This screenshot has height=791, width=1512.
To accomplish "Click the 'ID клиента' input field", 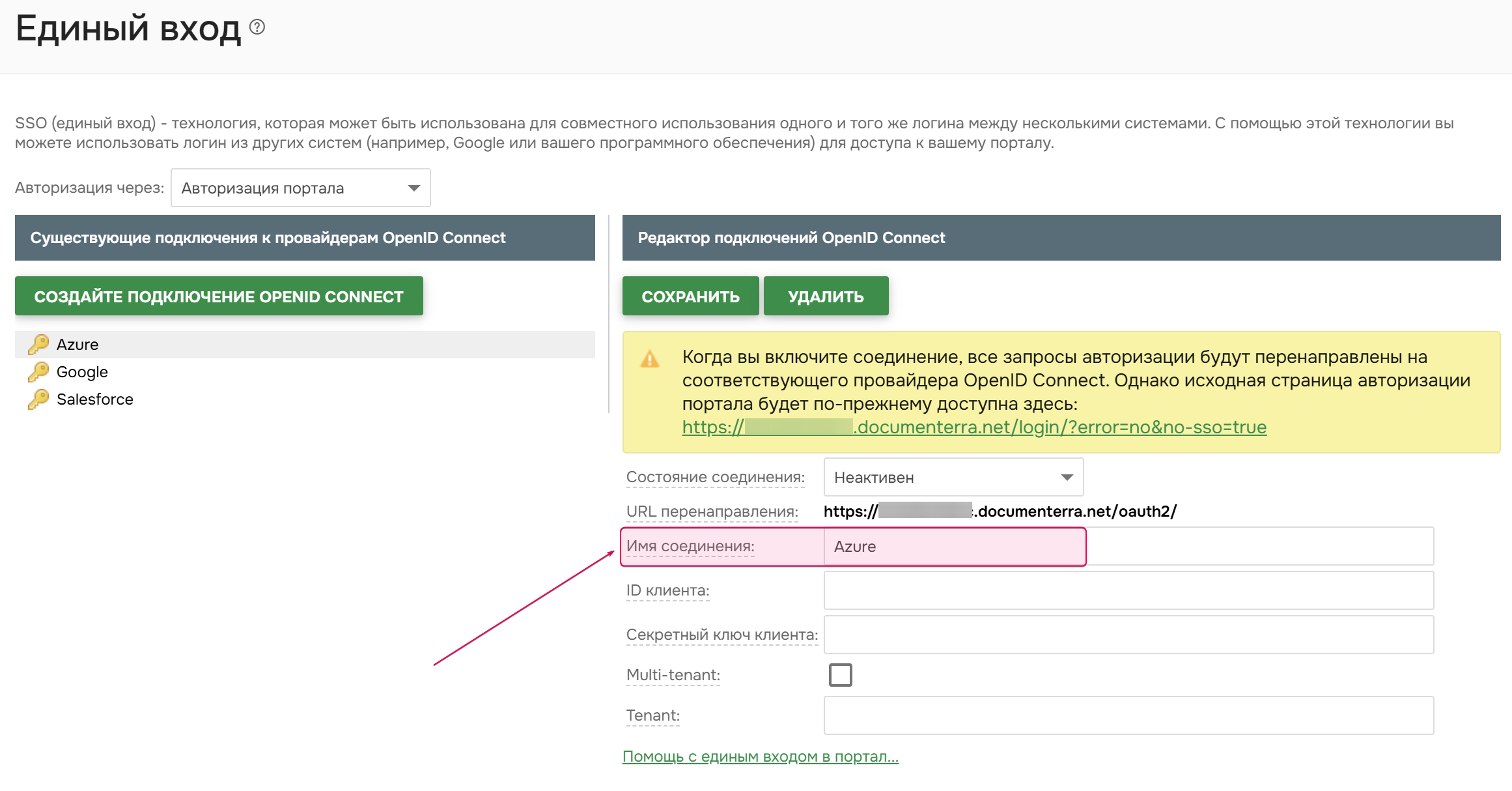I will pyautogui.click(x=1128, y=590).
